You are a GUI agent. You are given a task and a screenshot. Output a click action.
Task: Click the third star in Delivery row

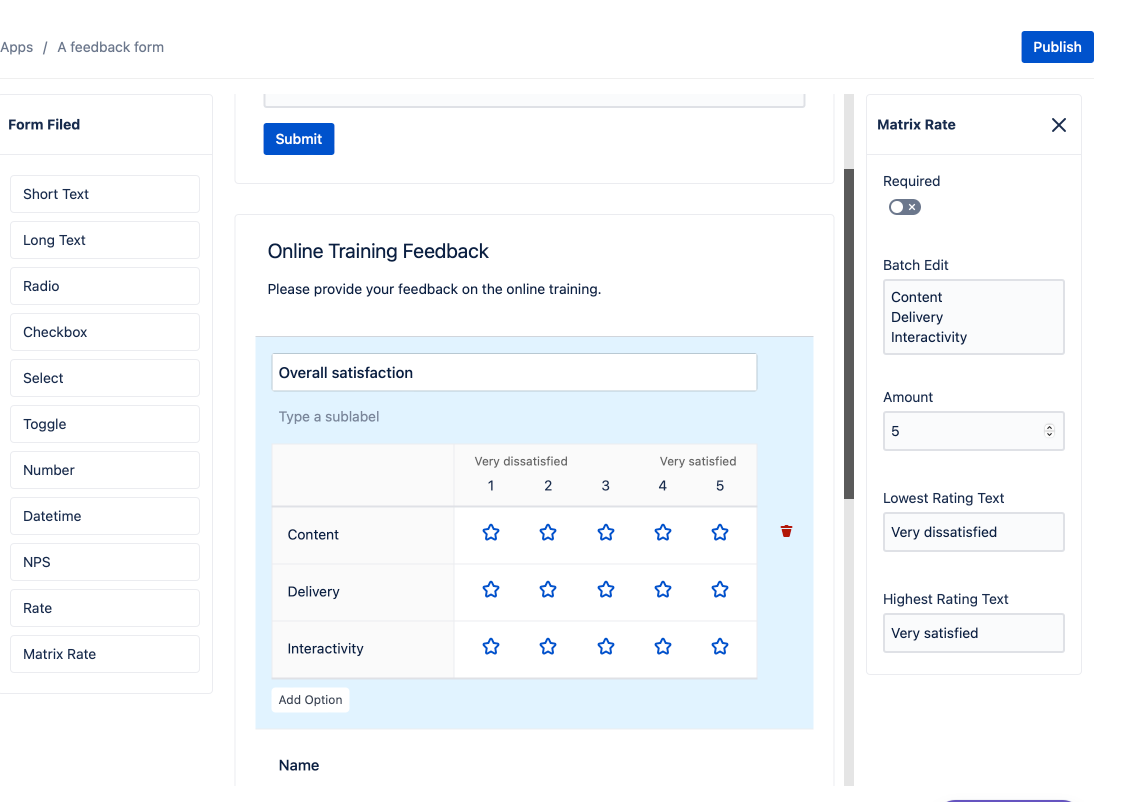coord(606,590)
